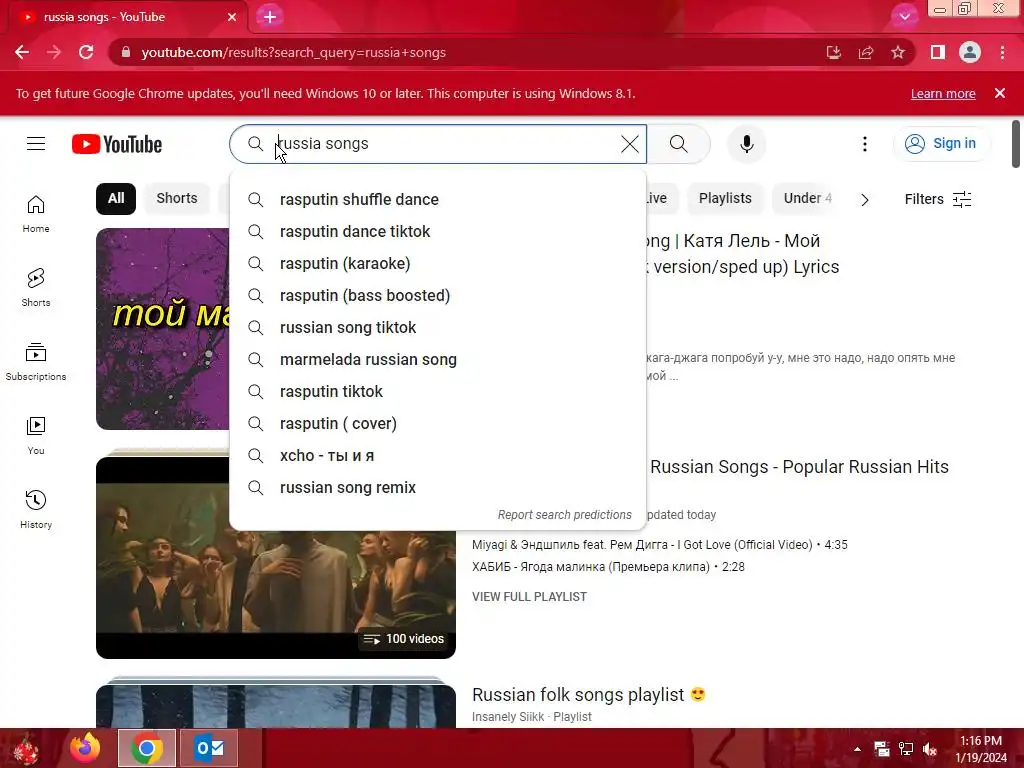Open Popular Russian Hits playlist title
Image resolution: width=1024 pixels, height=768 pixels.
click(x=799, y=467)
